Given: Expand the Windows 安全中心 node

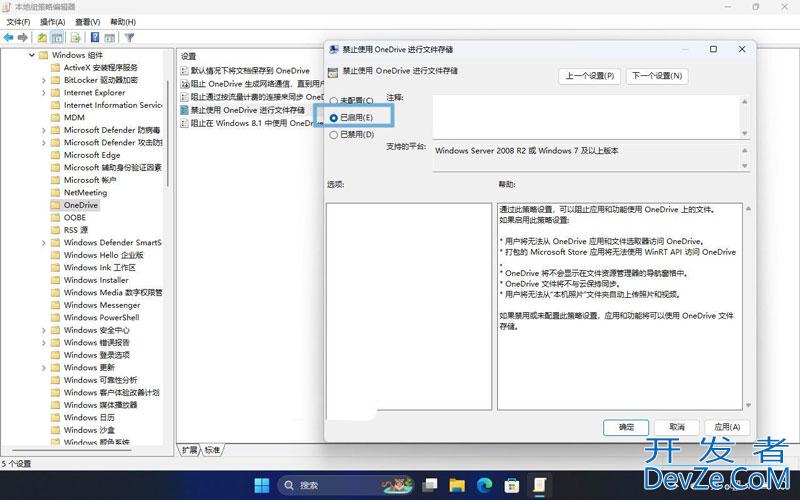Looking at the screenshot, I should coord(43,331).
